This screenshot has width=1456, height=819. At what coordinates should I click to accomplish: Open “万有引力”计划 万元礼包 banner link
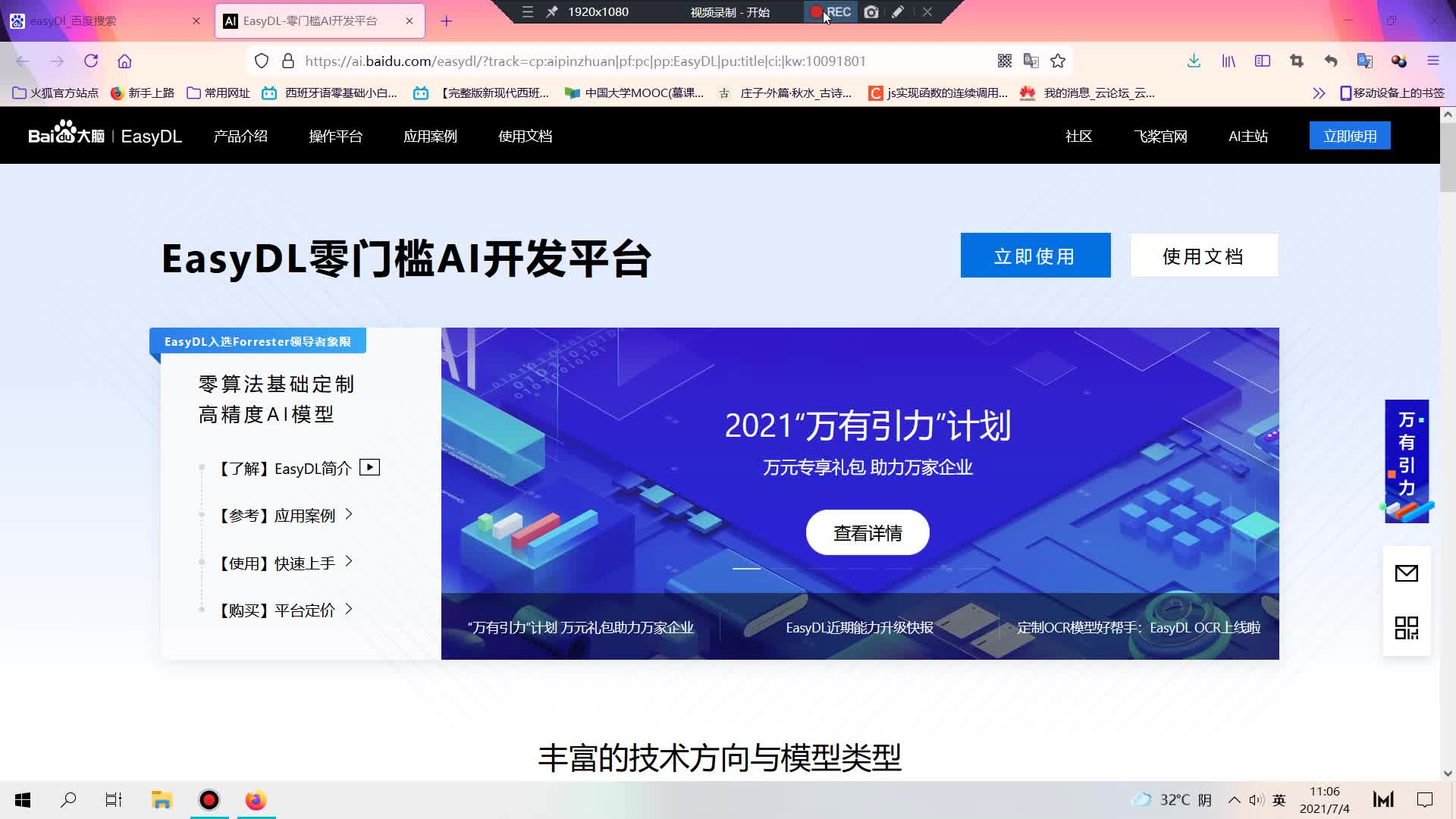click(x=581, y=628)
